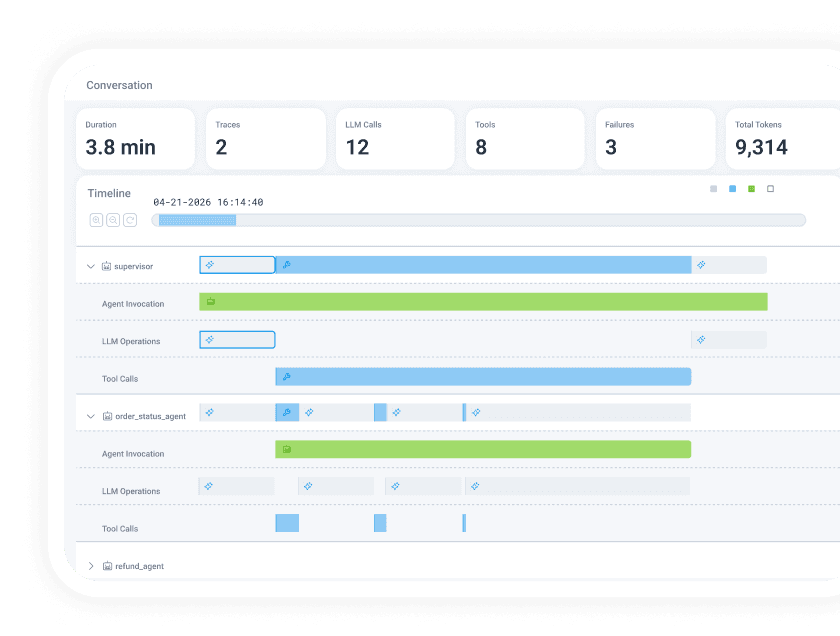The image size is (840, 636).
Task: Click Agent Invocation label under order_status_agent
Action: click(x=133, y=454)
